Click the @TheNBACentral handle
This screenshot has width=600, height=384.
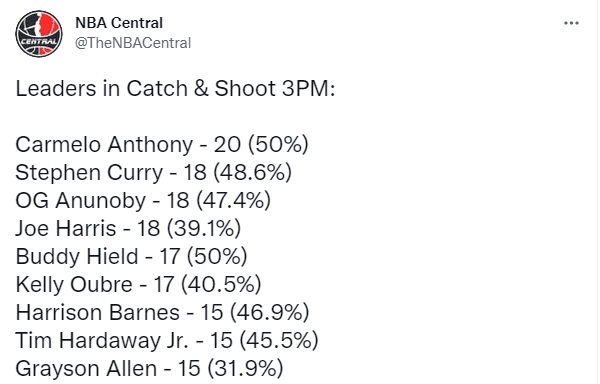(x=133, y=43)
